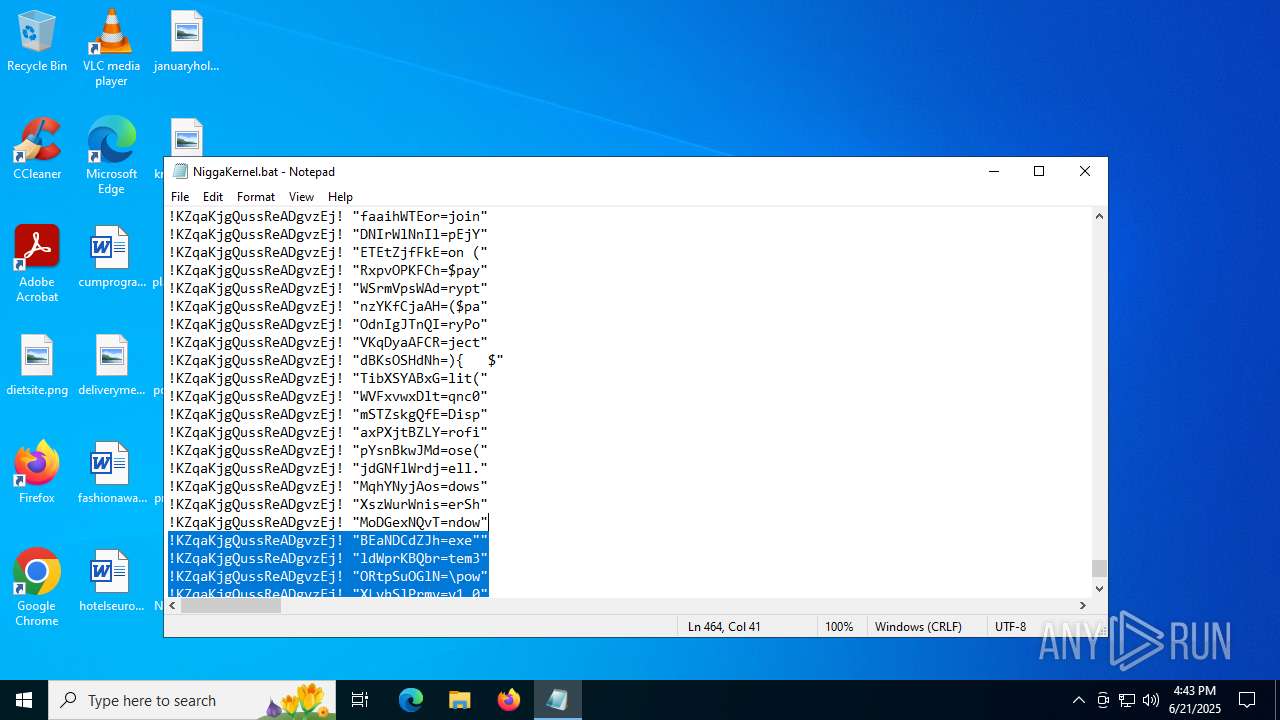Viewport: 1280px width, 720px height.
Task: Click the Notepad title bar icon
Action: [x=180, y=171]
